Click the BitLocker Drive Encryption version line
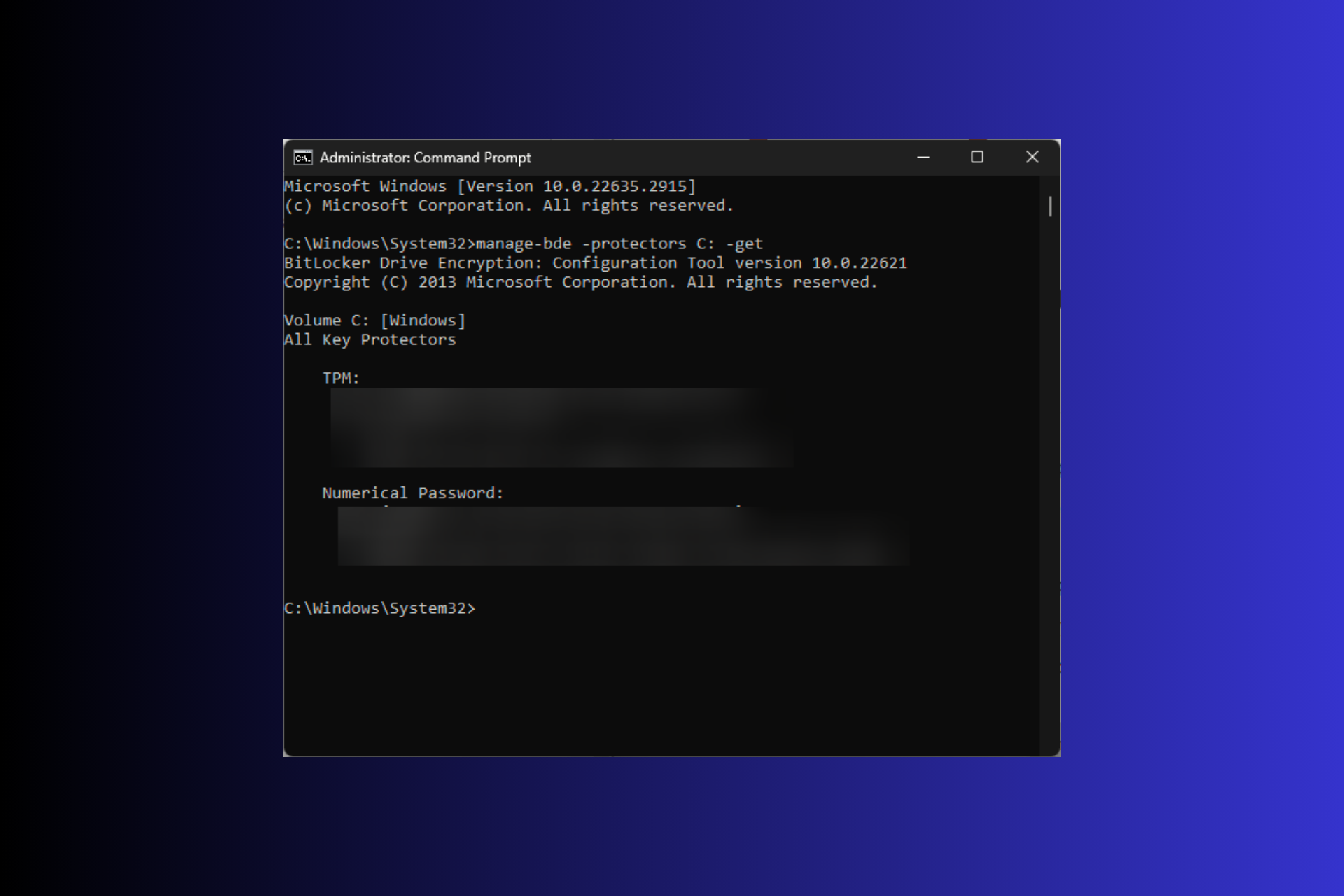1344x896 pixels. [x=595, y=263]
